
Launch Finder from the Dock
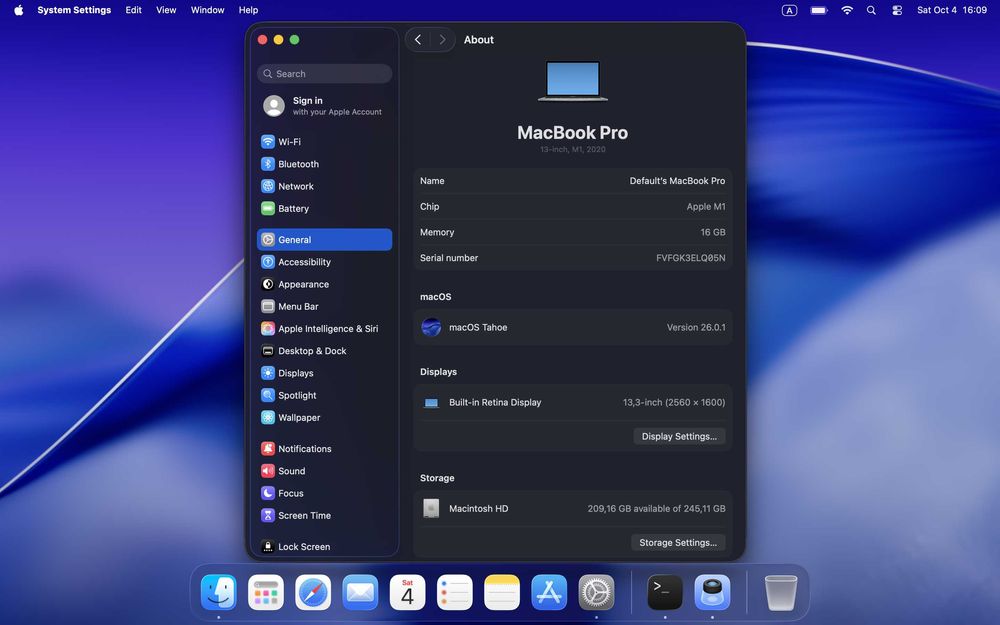click(x=219, y=592)
